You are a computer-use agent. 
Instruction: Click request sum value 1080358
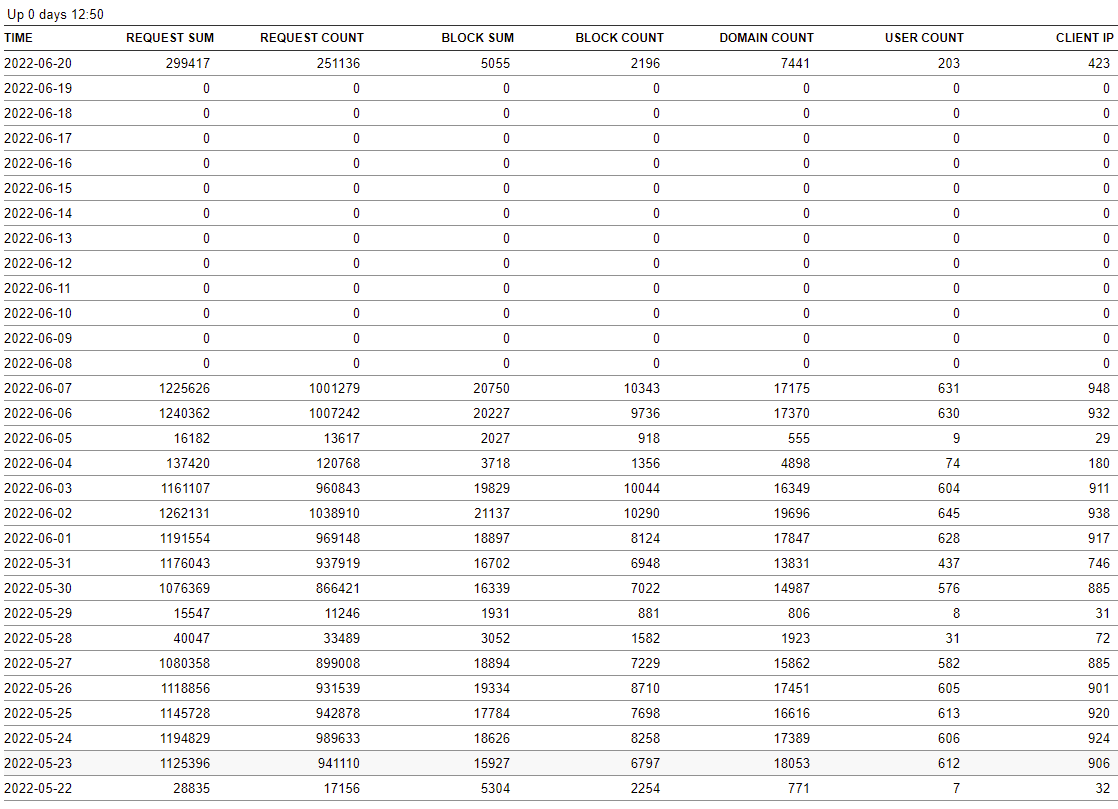click(x=184, y=663)
